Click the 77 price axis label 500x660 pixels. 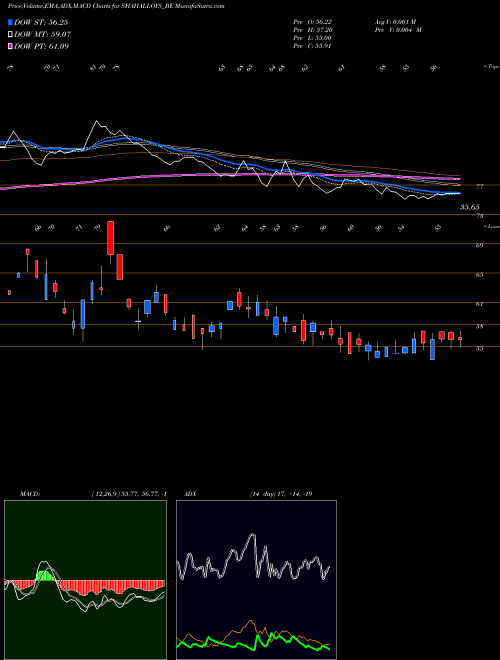point(479,186)
